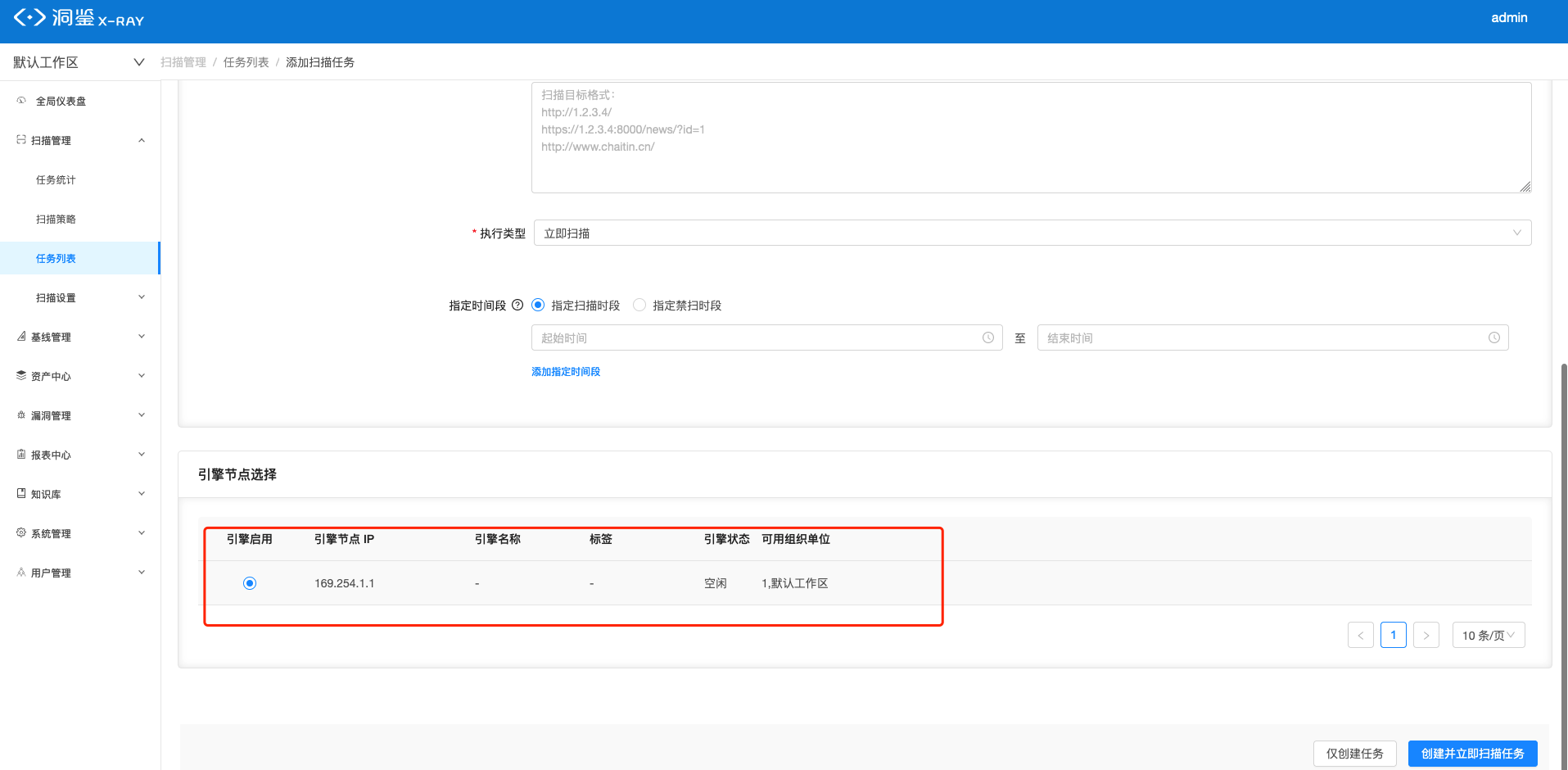Open 扫描策略 in the sidebar menu
Image resolution: width=1568 pixels, height=770 pixels.
[56, 219]
